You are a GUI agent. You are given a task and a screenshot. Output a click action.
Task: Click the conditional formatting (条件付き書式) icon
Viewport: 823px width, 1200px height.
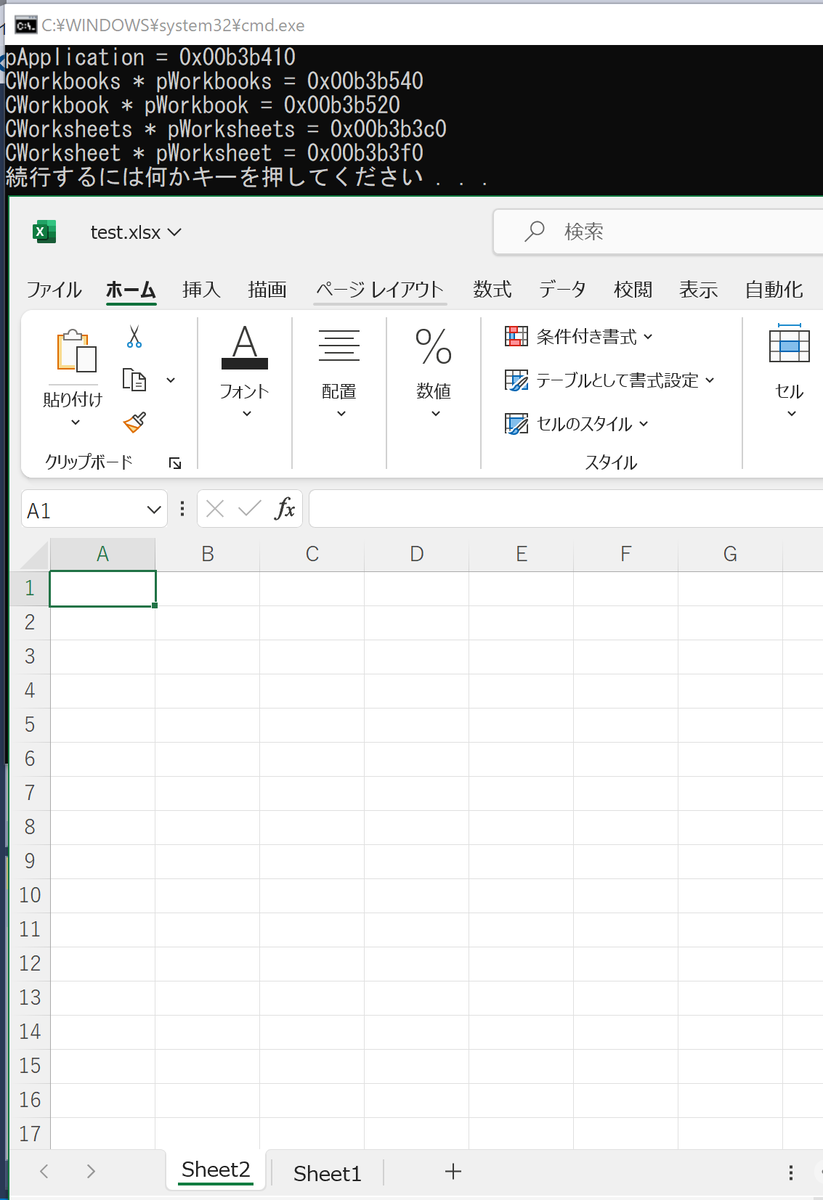pyautogui.click(x=516, y=337)
